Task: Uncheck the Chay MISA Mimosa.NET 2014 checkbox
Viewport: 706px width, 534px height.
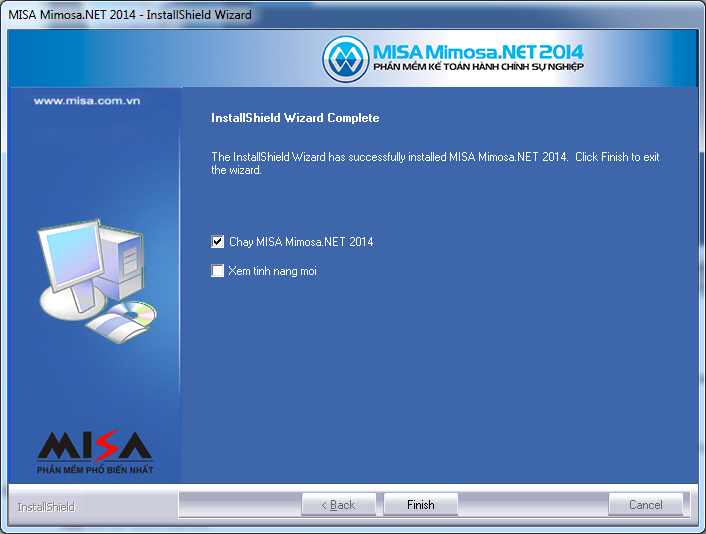Action: 217,242
